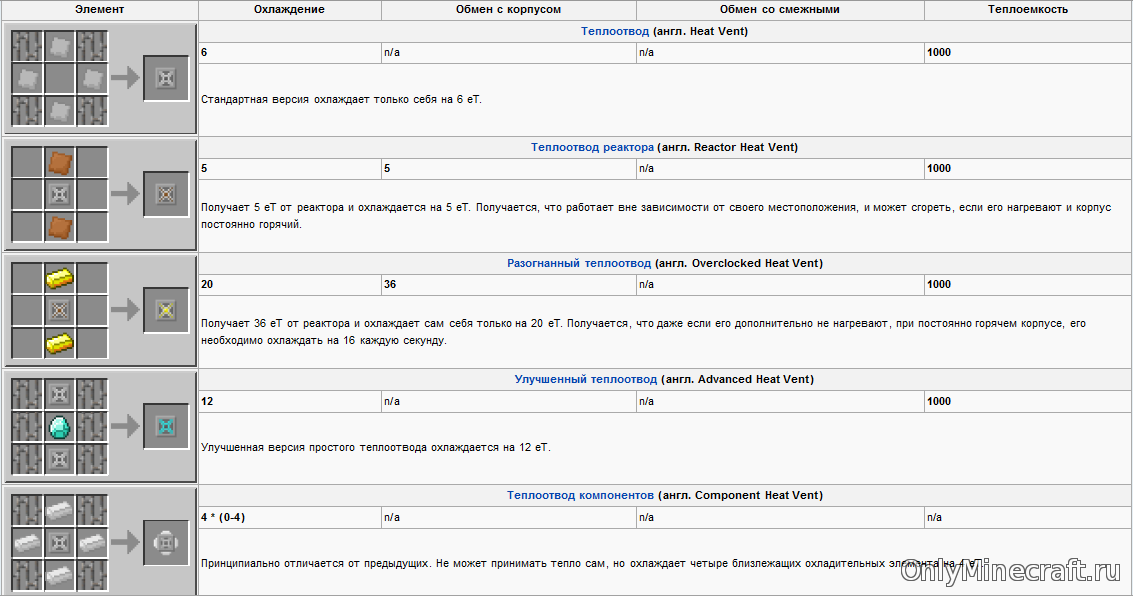Click the Heat Vent result item in first recipe
Viewport: 1133px width, 596px height.
pos(165,78)
